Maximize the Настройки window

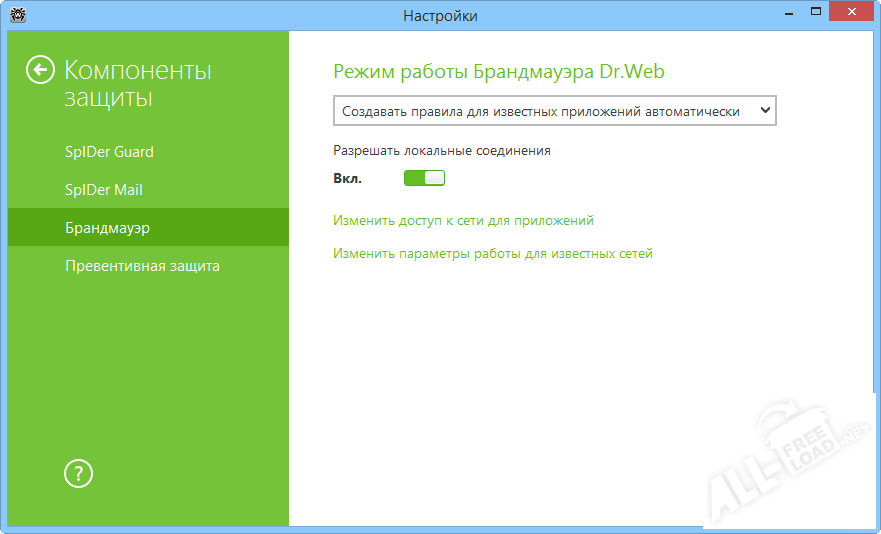pos(816,11)
